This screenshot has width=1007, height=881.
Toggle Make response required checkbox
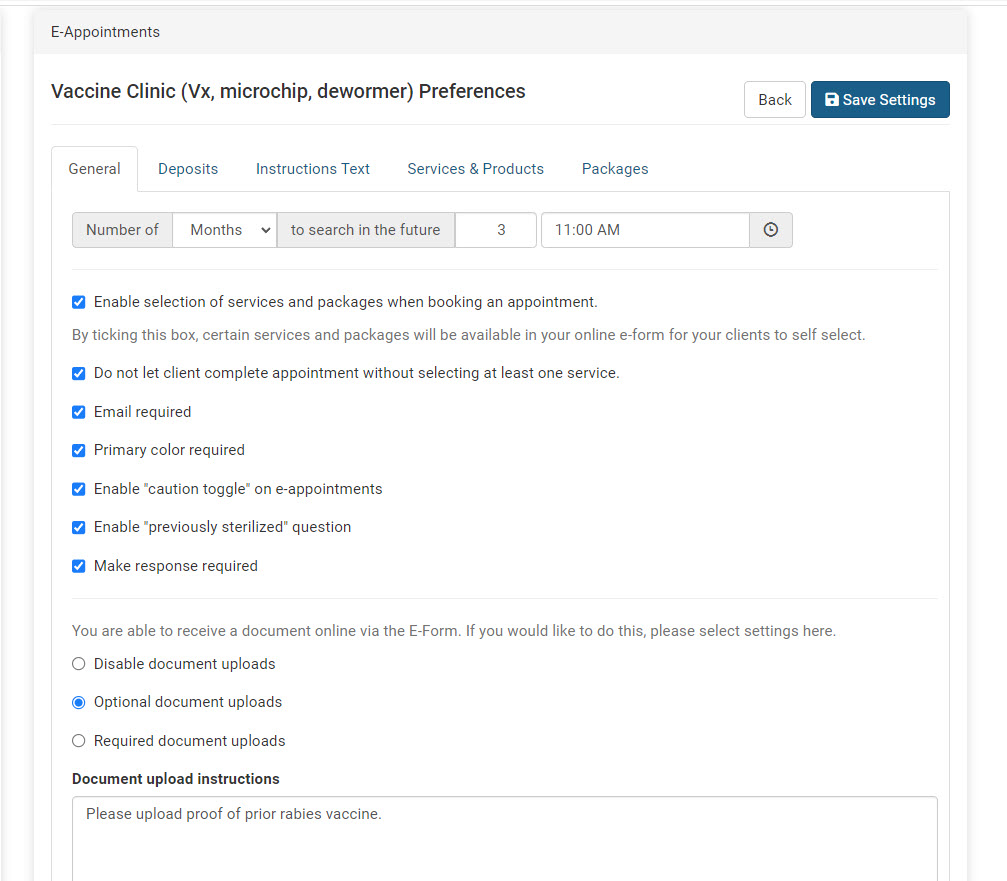(x=79, y=566)
